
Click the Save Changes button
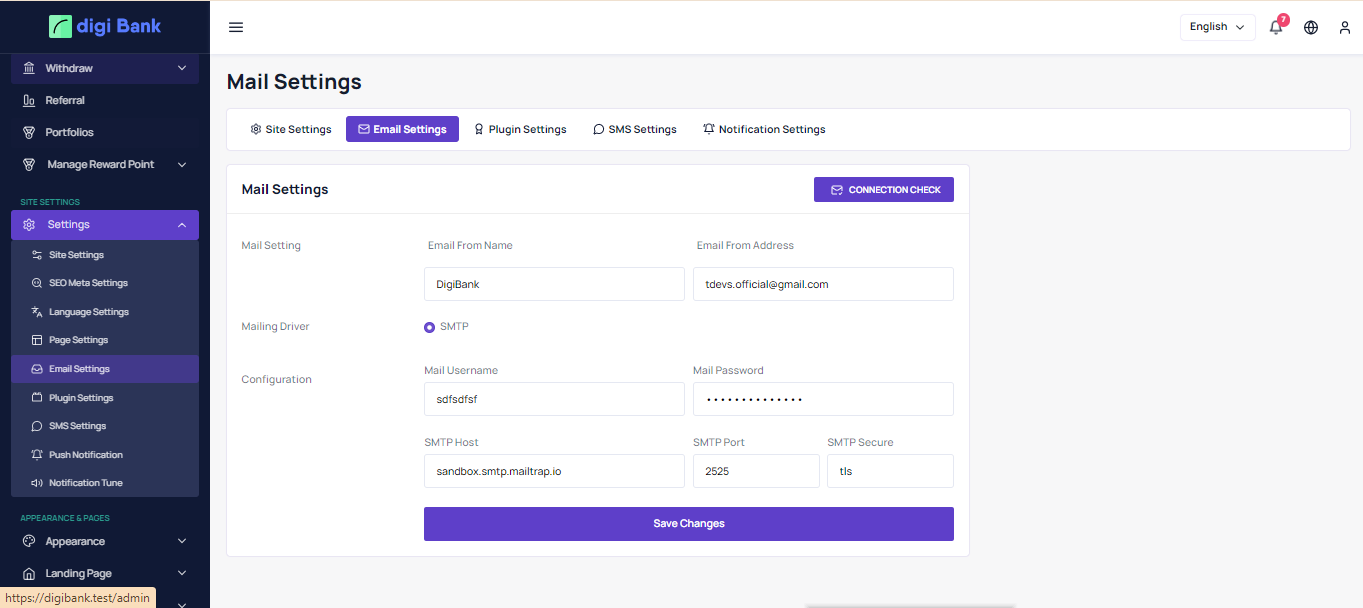point(688,524)
